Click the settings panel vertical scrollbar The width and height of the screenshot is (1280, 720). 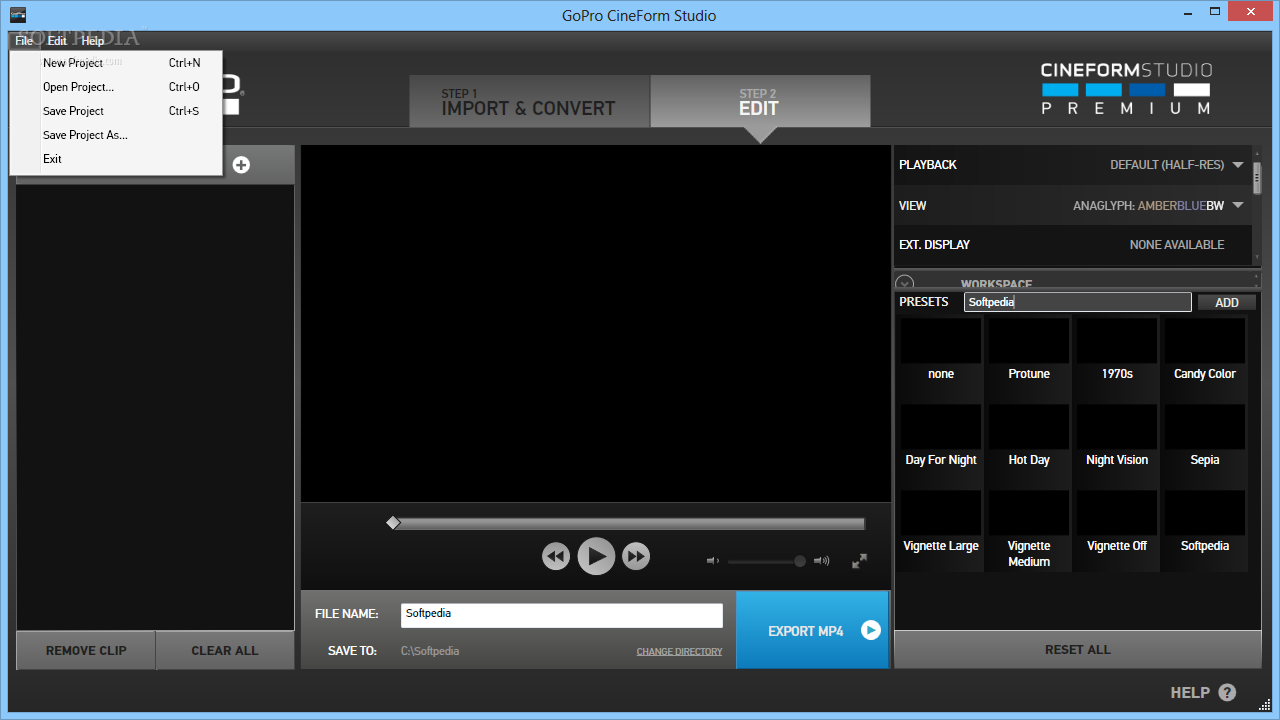(x=1257, y=178)
